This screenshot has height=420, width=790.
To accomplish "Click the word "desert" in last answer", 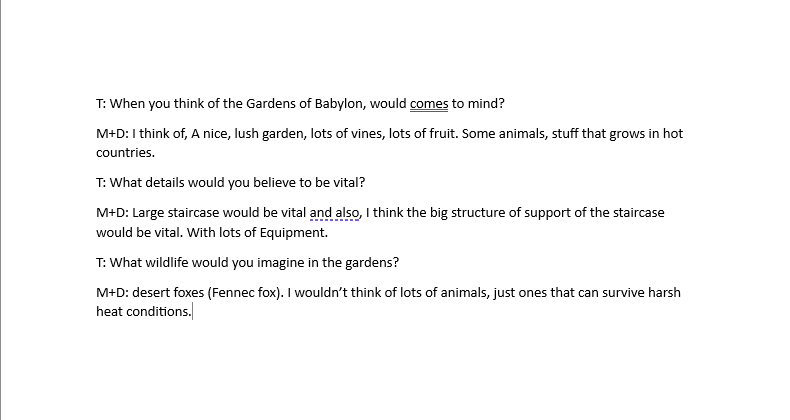I will pos(153,293).
